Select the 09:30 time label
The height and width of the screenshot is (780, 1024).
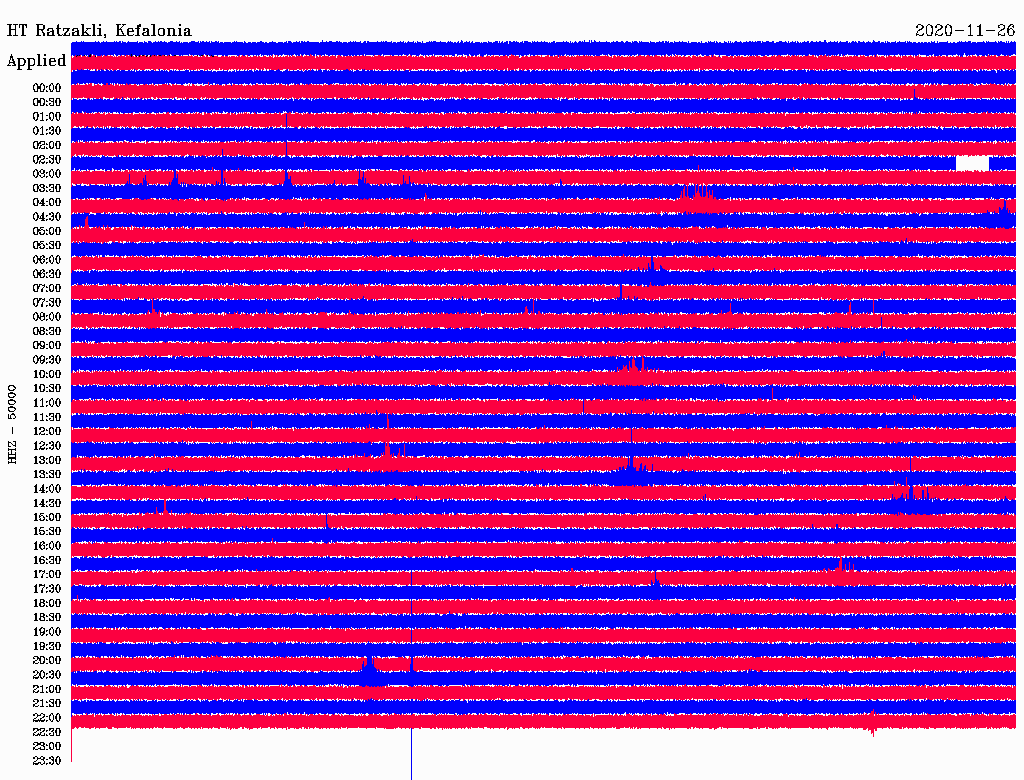47,360
